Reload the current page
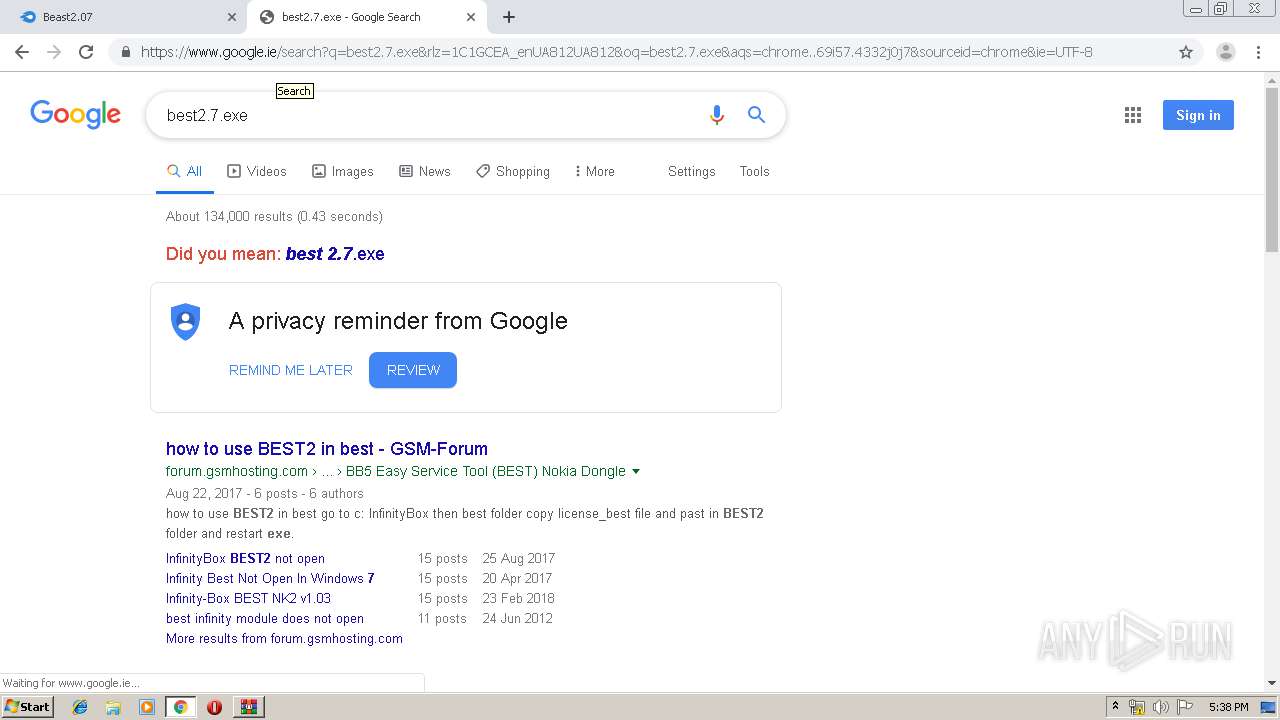 point(86,52)
